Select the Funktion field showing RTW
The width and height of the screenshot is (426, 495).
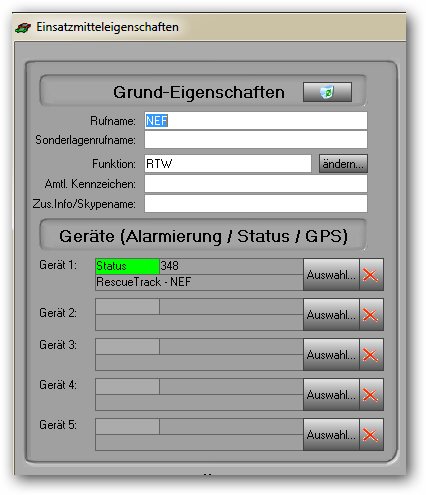point(228,164)
